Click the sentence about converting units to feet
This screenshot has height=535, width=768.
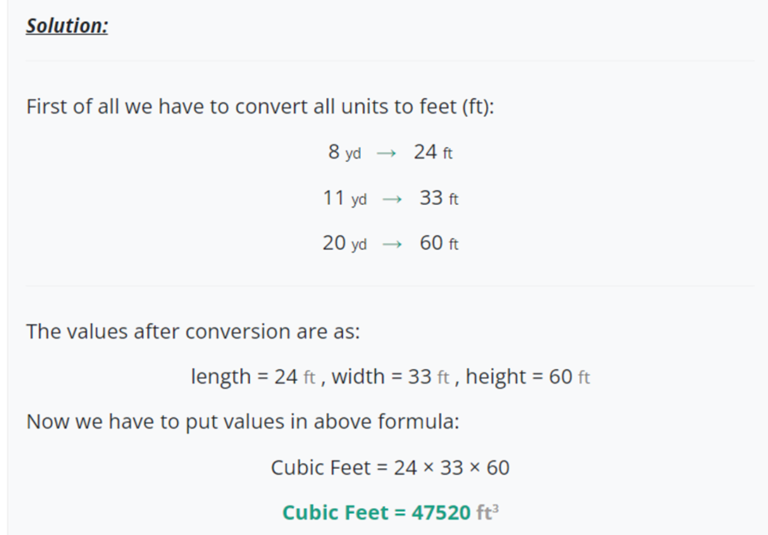(260, 106)
